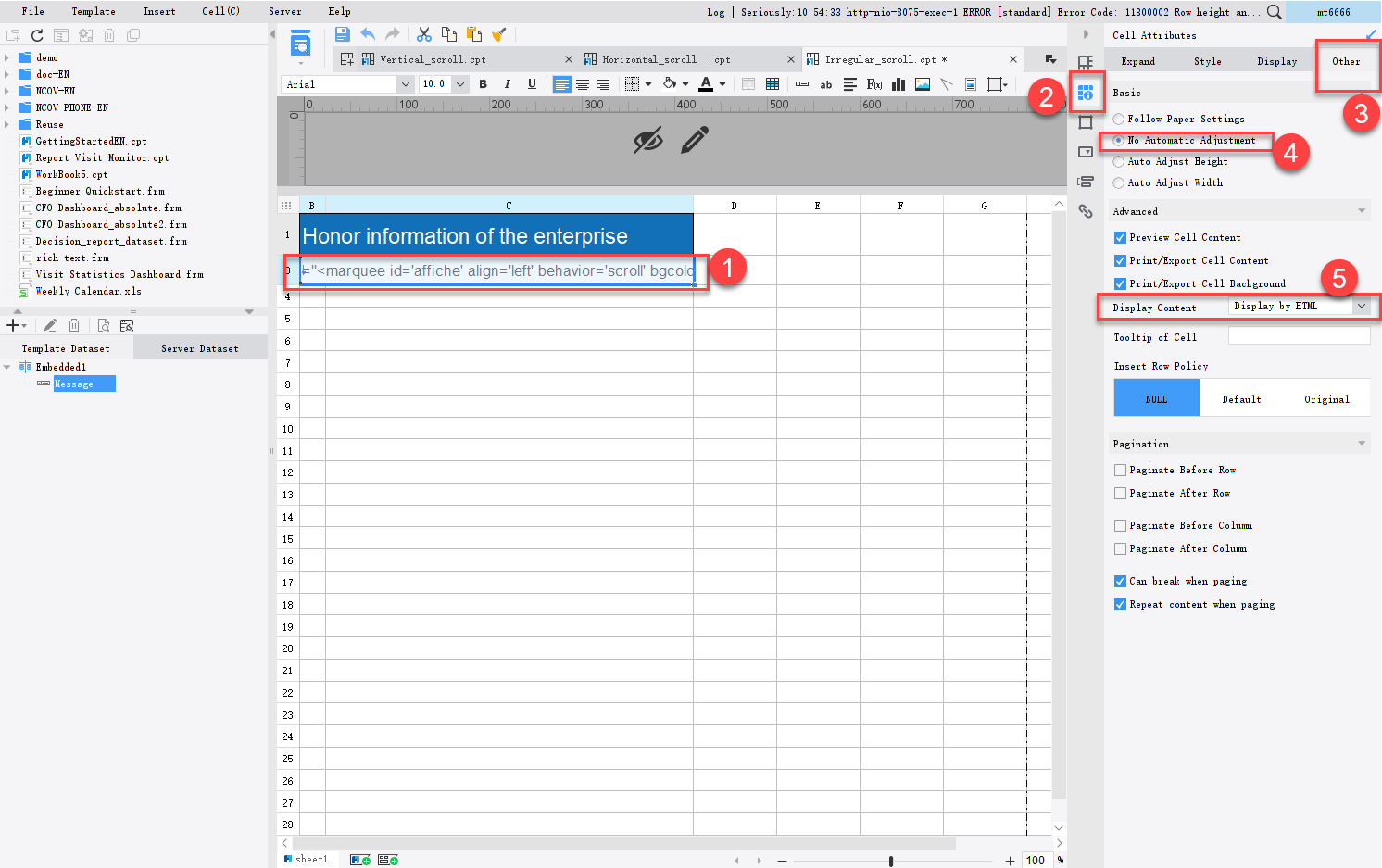
Task: Insert a chart using the bar chart icon
Action: click(898, 84)
